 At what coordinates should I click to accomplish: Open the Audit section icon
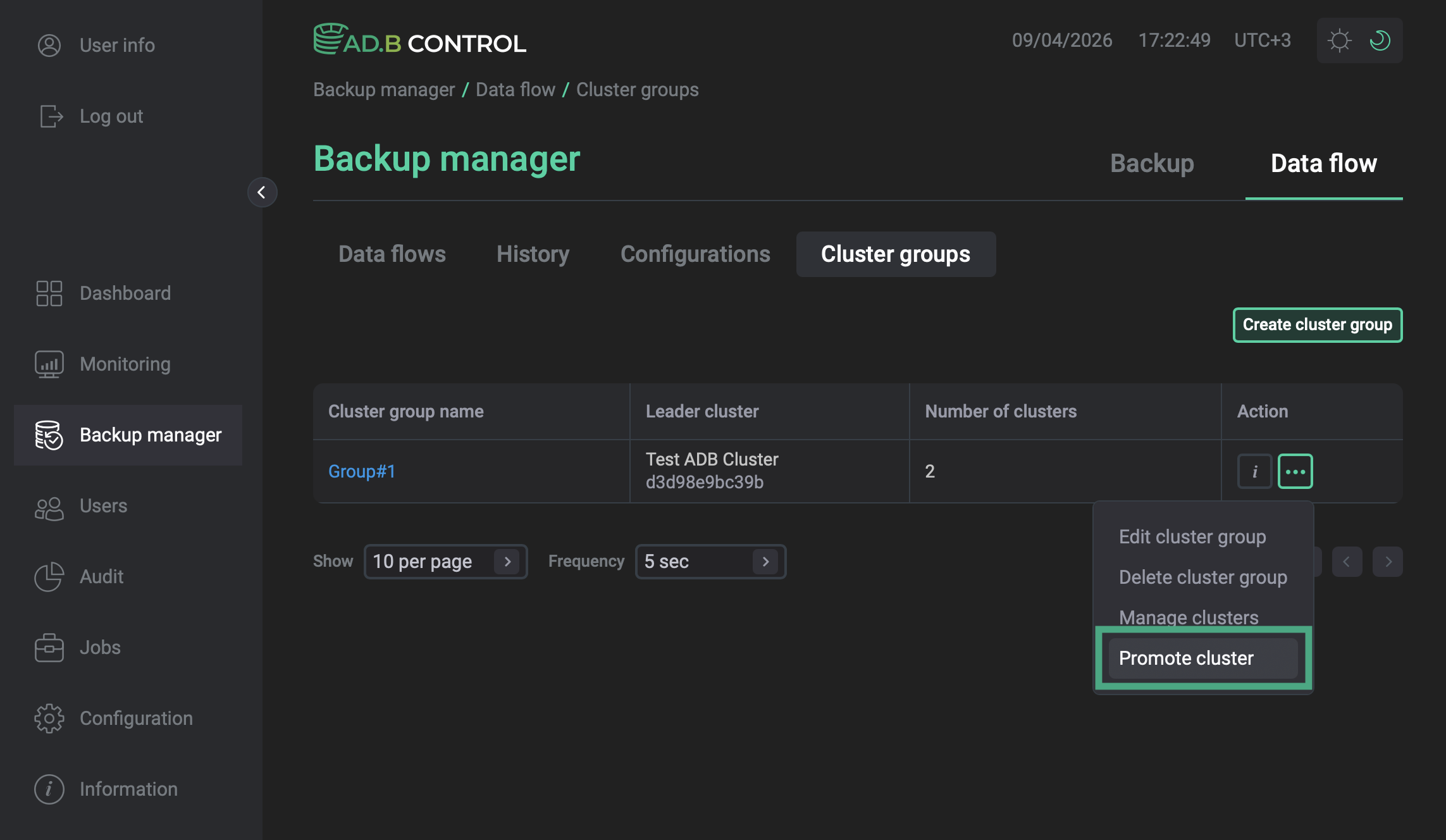click(49, 577)
